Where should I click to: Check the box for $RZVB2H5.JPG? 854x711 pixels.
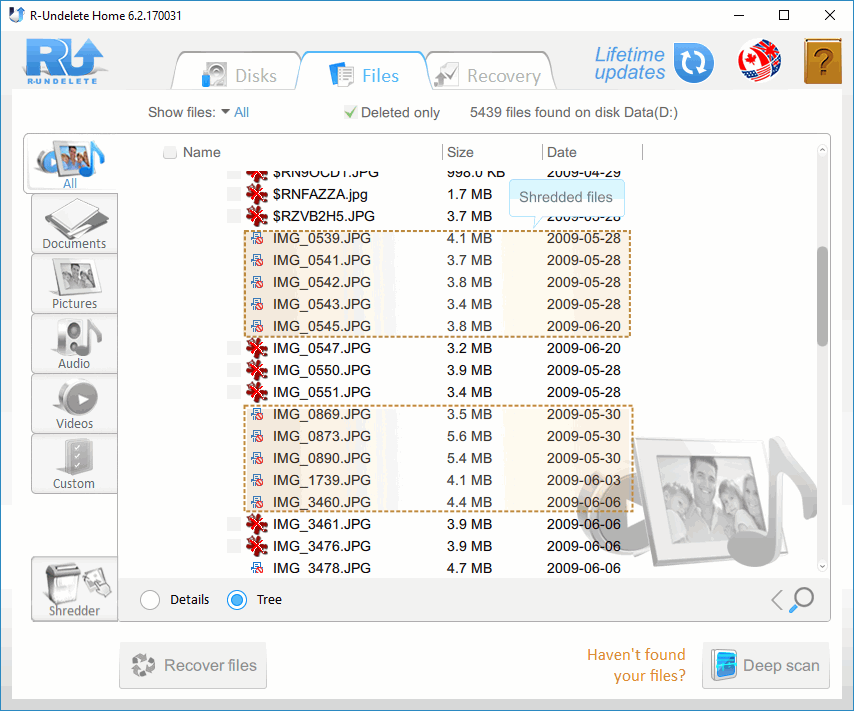(234, 216)
